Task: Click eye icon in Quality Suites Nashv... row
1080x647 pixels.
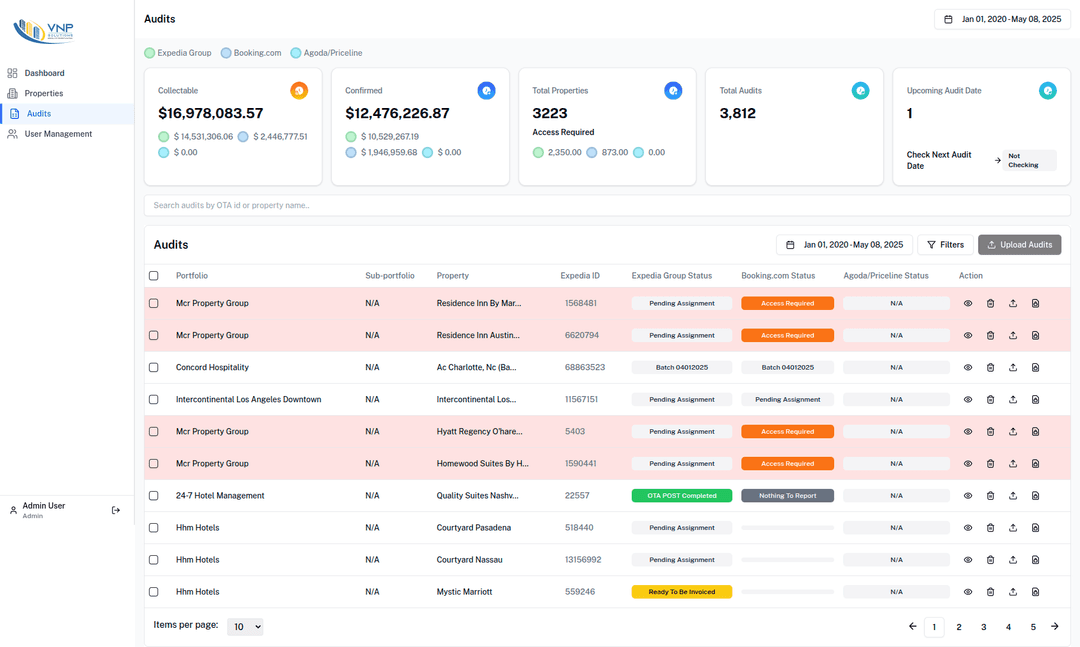Action: click(x=968, y=495)
